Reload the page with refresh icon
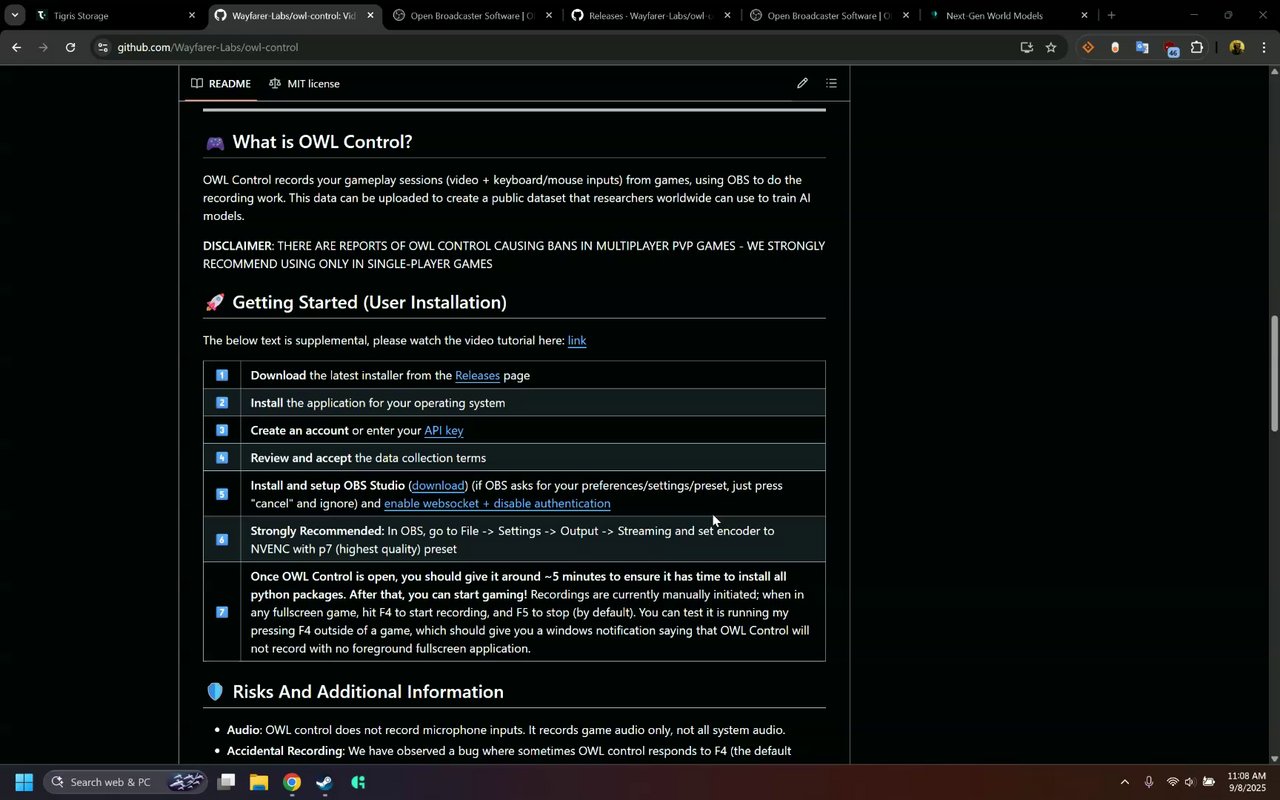The height and width of the screenshot is (800, 1280). 70,47
